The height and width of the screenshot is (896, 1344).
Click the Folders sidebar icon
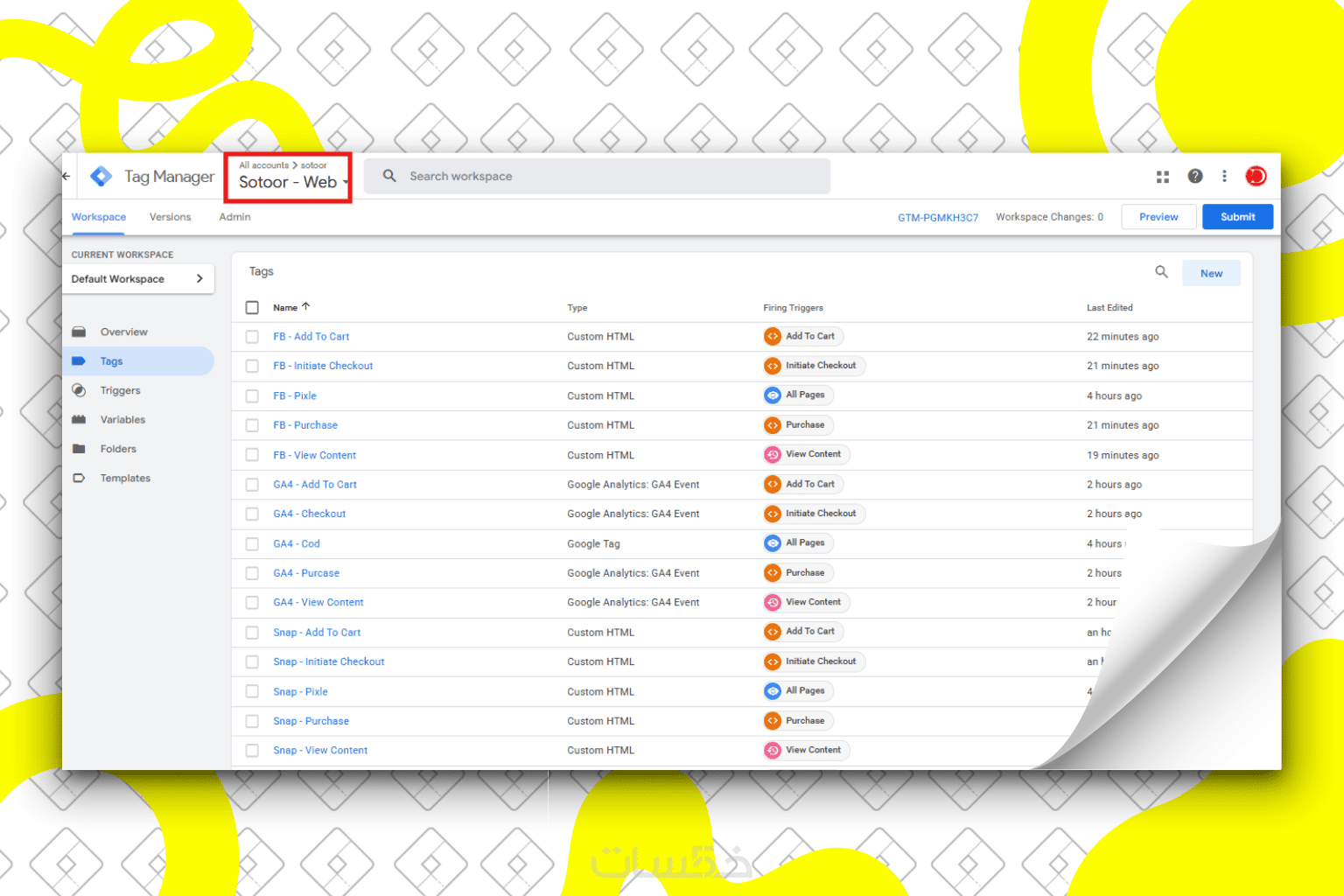tap(79, 449)
